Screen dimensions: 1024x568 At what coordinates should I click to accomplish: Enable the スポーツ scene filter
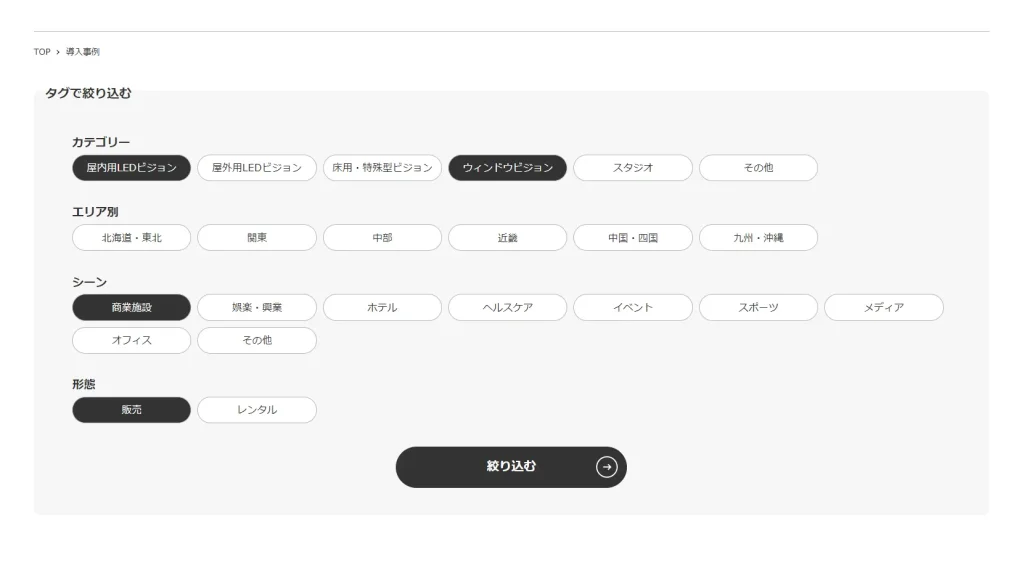758,308
